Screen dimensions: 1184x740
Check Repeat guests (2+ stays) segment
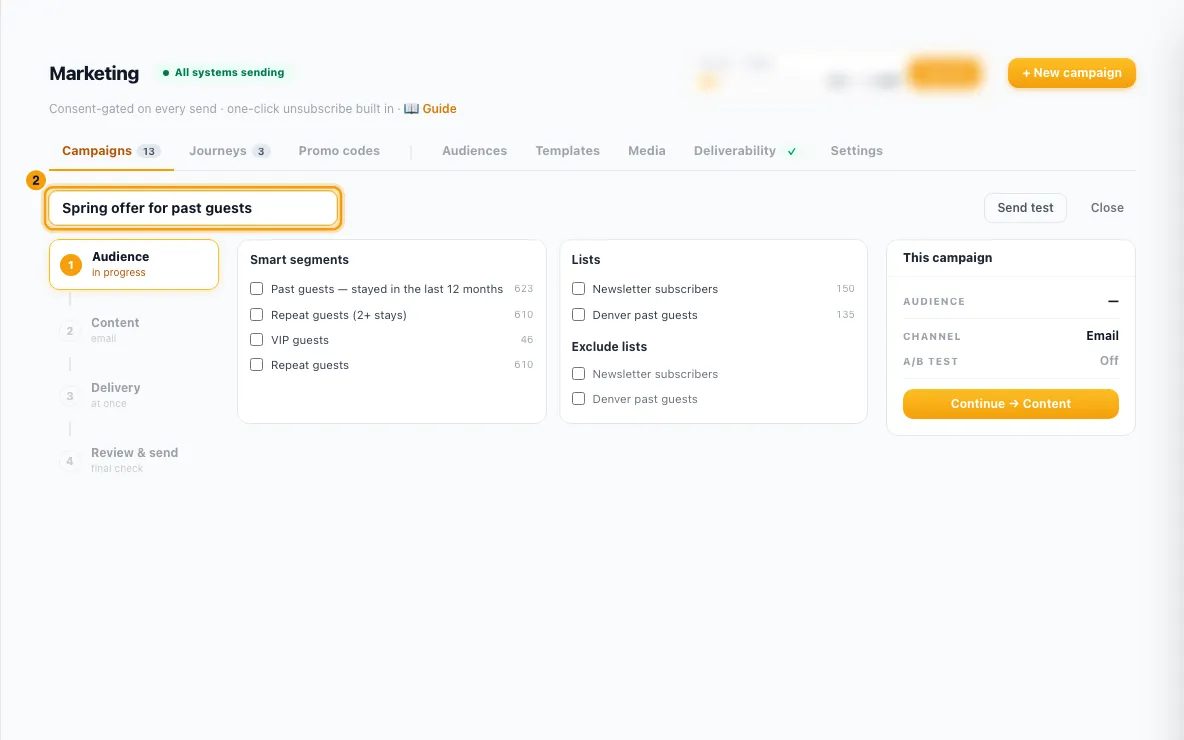pos(257,314)
